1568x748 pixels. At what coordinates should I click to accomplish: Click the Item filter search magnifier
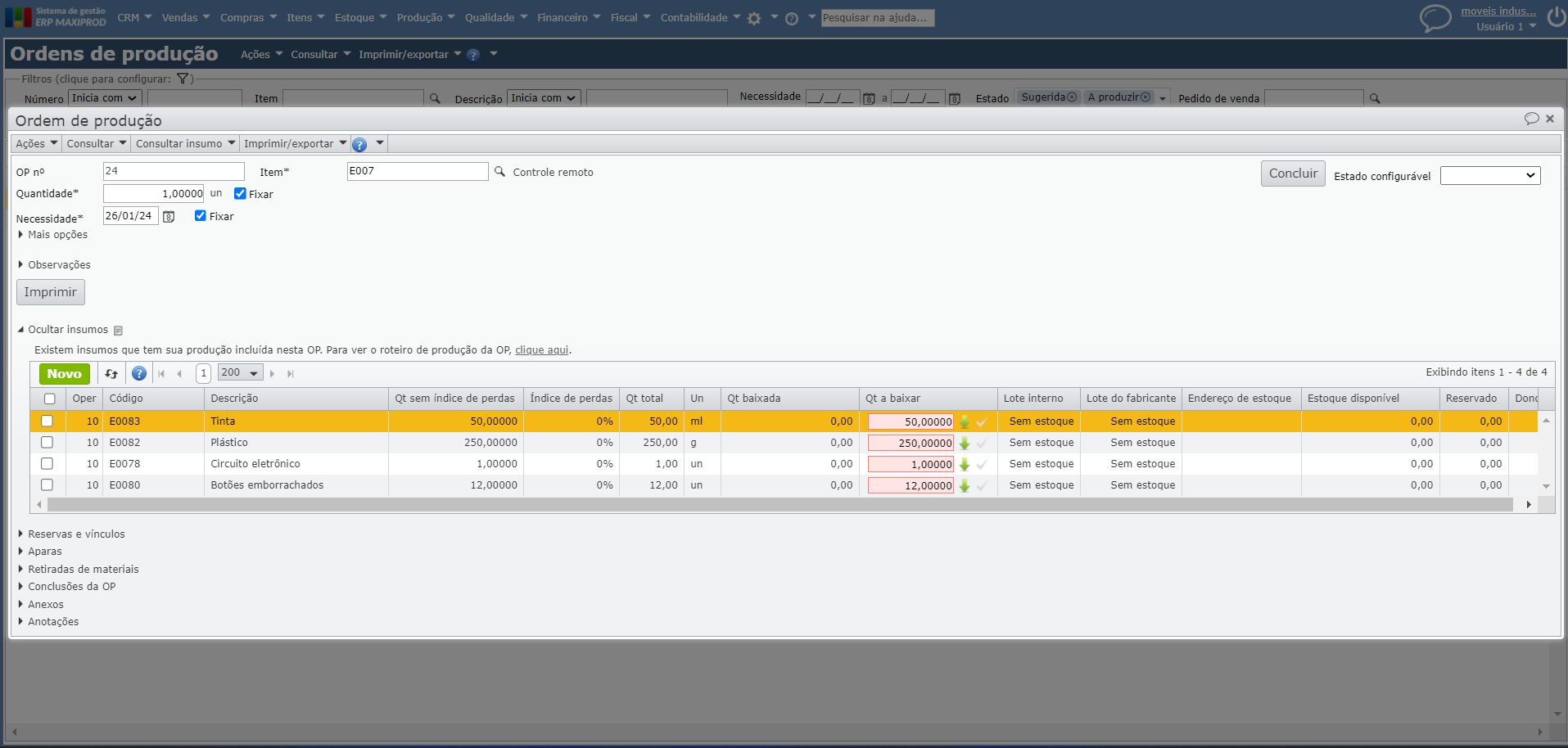[x=435, y=98]
